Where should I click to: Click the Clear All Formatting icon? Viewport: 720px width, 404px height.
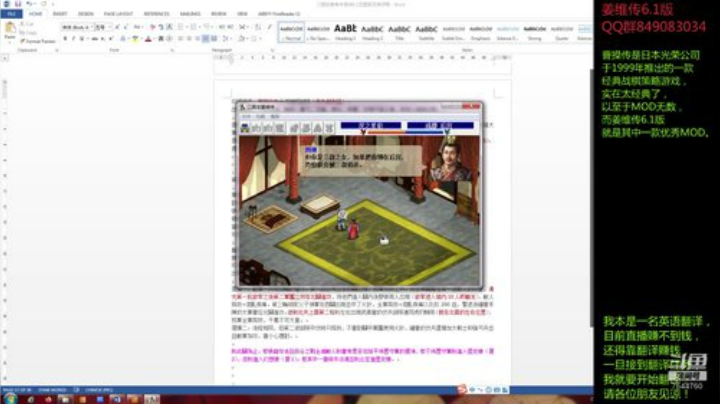[152, 28]
